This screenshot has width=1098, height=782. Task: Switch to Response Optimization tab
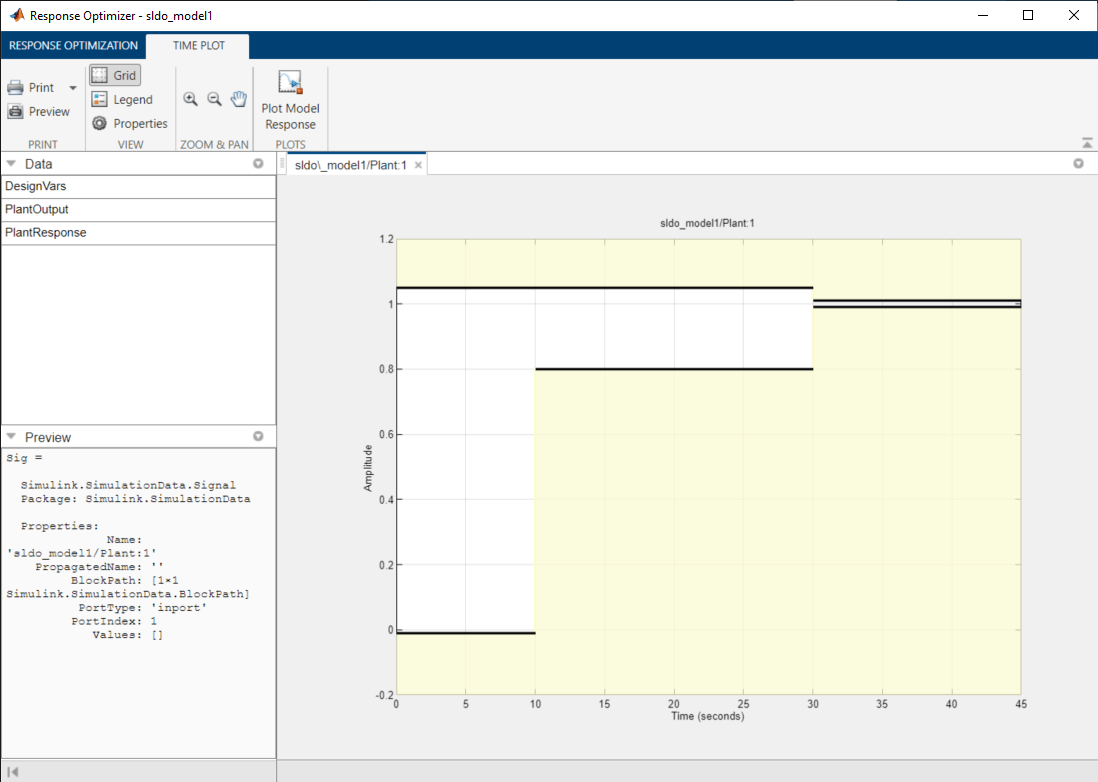click(x=73, y=46)
